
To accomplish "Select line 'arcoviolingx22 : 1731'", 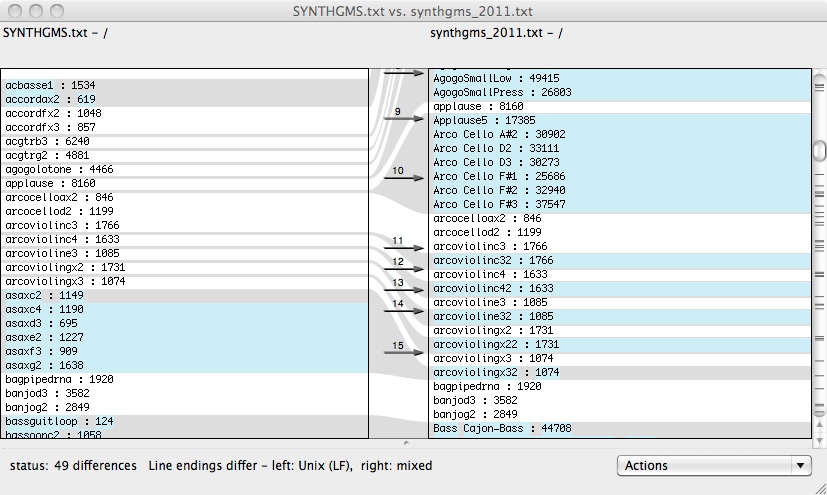I will click(x=620, y=344).
